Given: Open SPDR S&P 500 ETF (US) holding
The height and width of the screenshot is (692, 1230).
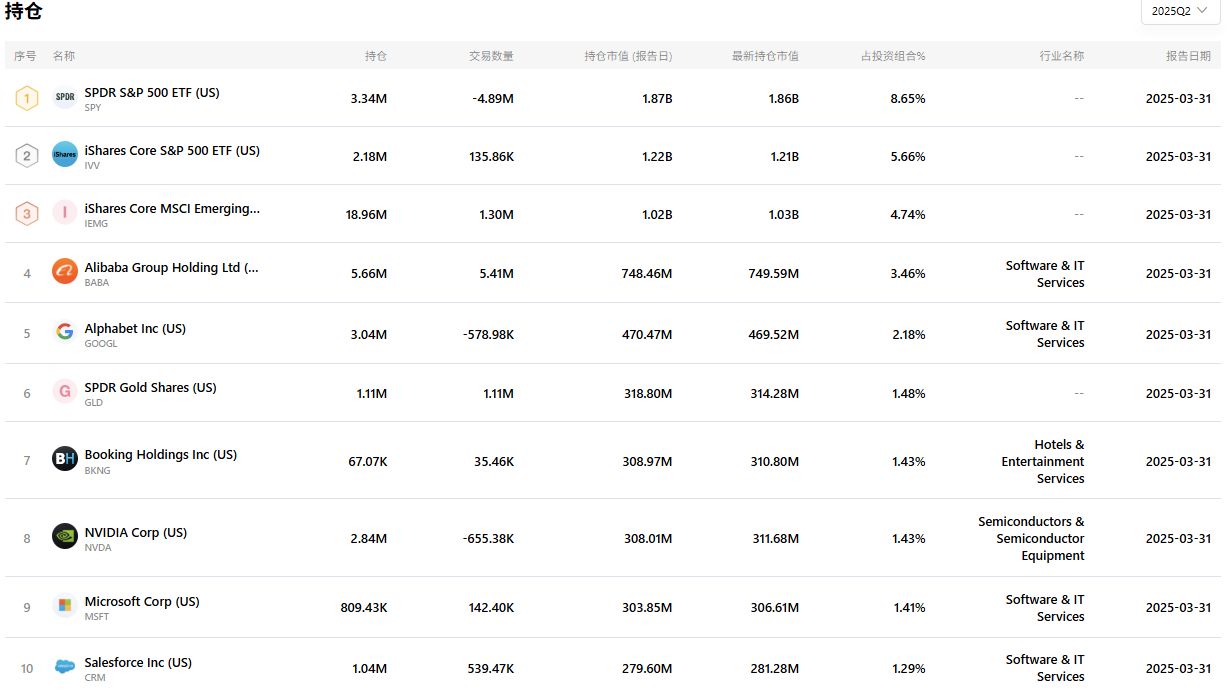Looking at the screenshot, I should tap(152, 92).
